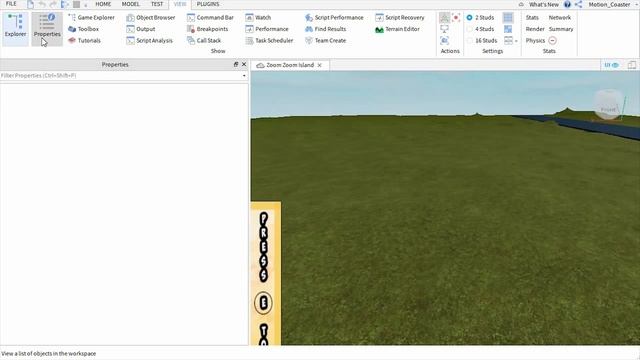The height and width of the screenshot is (360, 640).
Task: Toggle the Explorer panel button
Action: coord(16,28)
